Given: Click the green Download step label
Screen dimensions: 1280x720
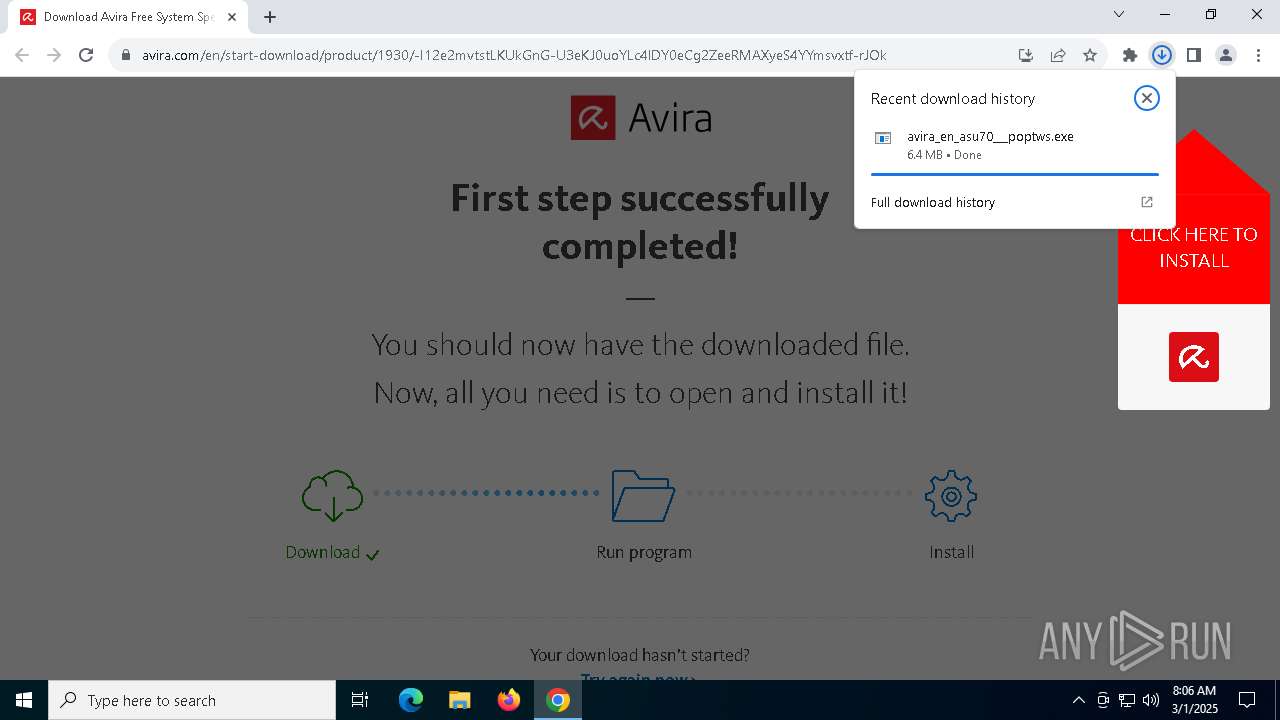Looking at the screenshot, I should click(323, 552).
